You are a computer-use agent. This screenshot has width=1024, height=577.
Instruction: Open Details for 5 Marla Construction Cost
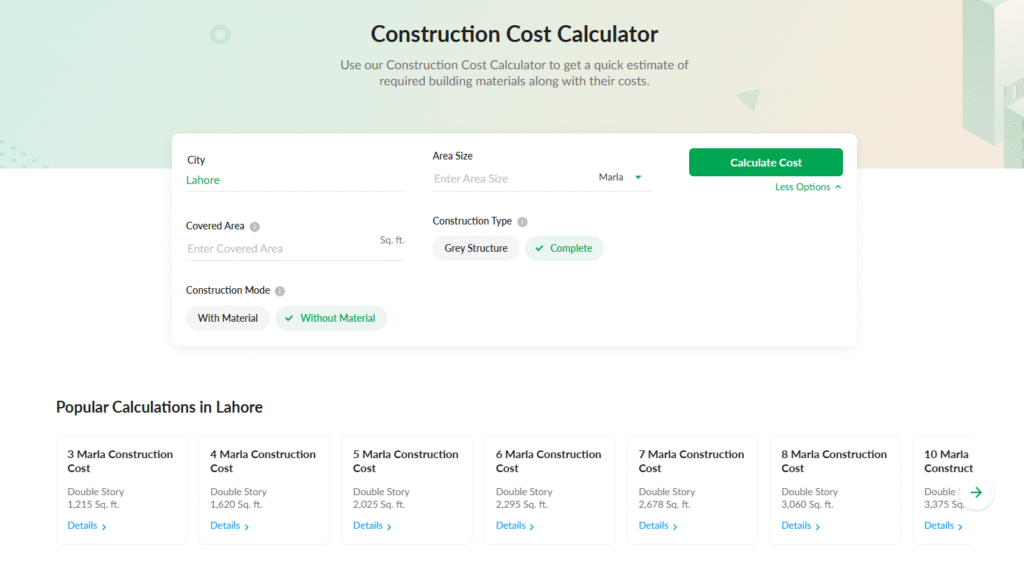pos(372,526)
